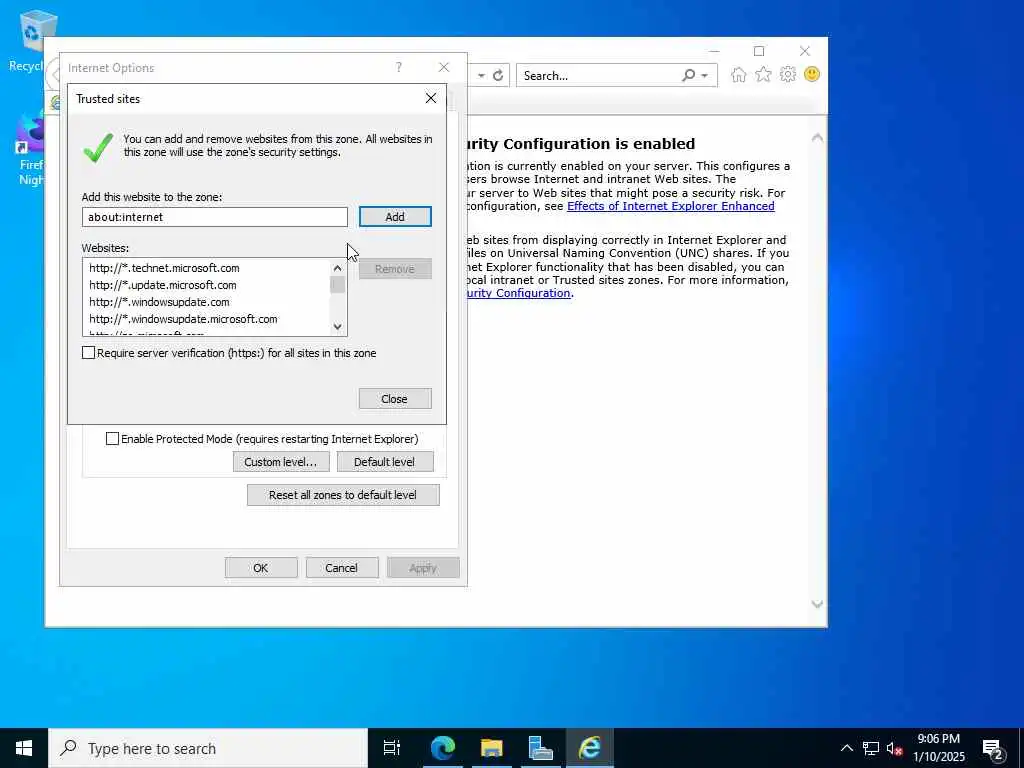Click the Refresh icon in address bar
Viewport: 1024px width, 768px height.
pyautogui.click(x=498, y=76)
